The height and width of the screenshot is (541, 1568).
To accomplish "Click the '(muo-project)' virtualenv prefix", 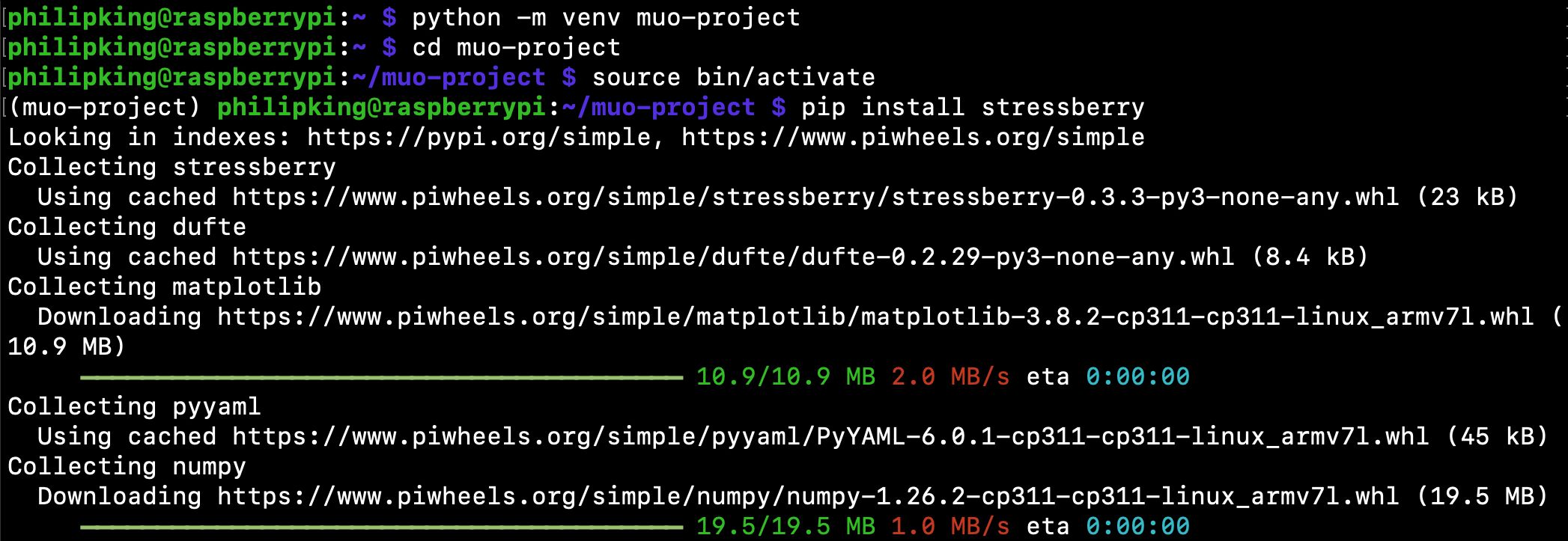I will (104, 108).
